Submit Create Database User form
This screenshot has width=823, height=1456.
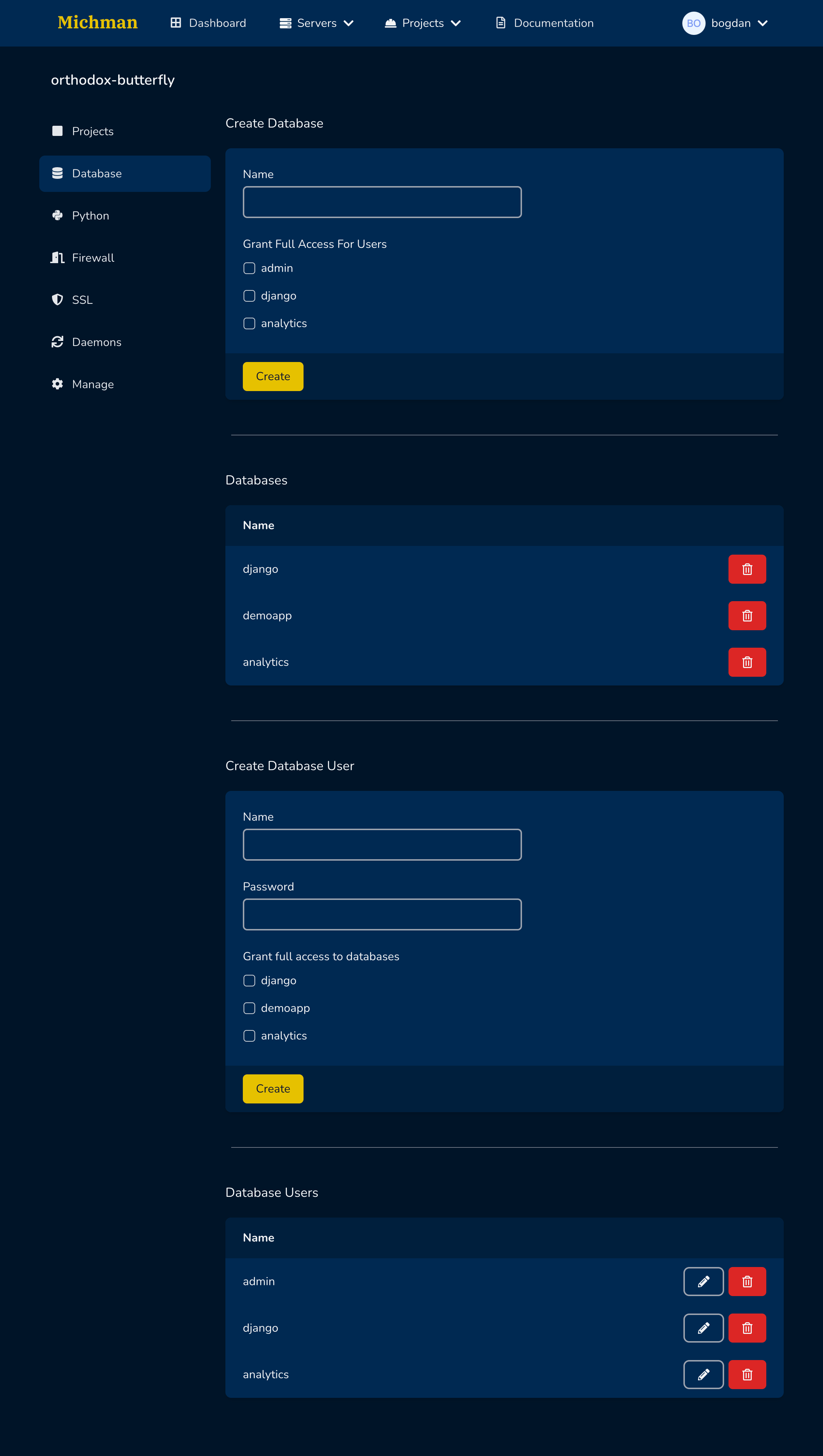pyautogui.click(x=273, y=1089)
